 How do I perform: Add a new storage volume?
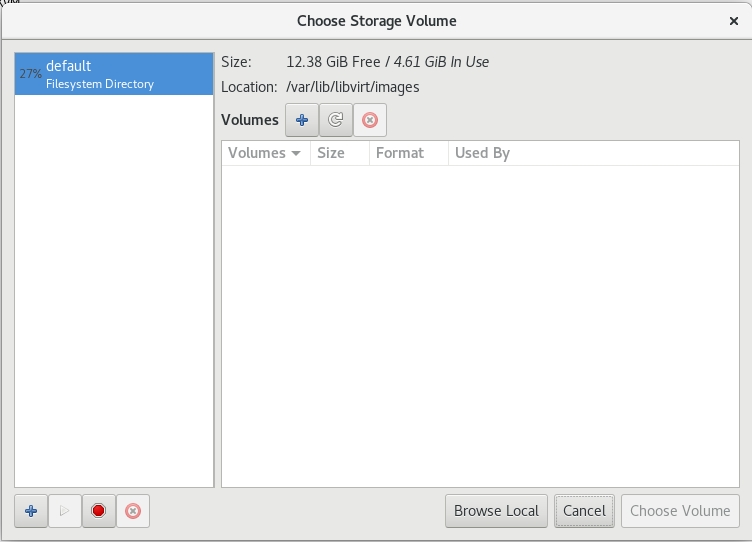[x=302, y=120]
